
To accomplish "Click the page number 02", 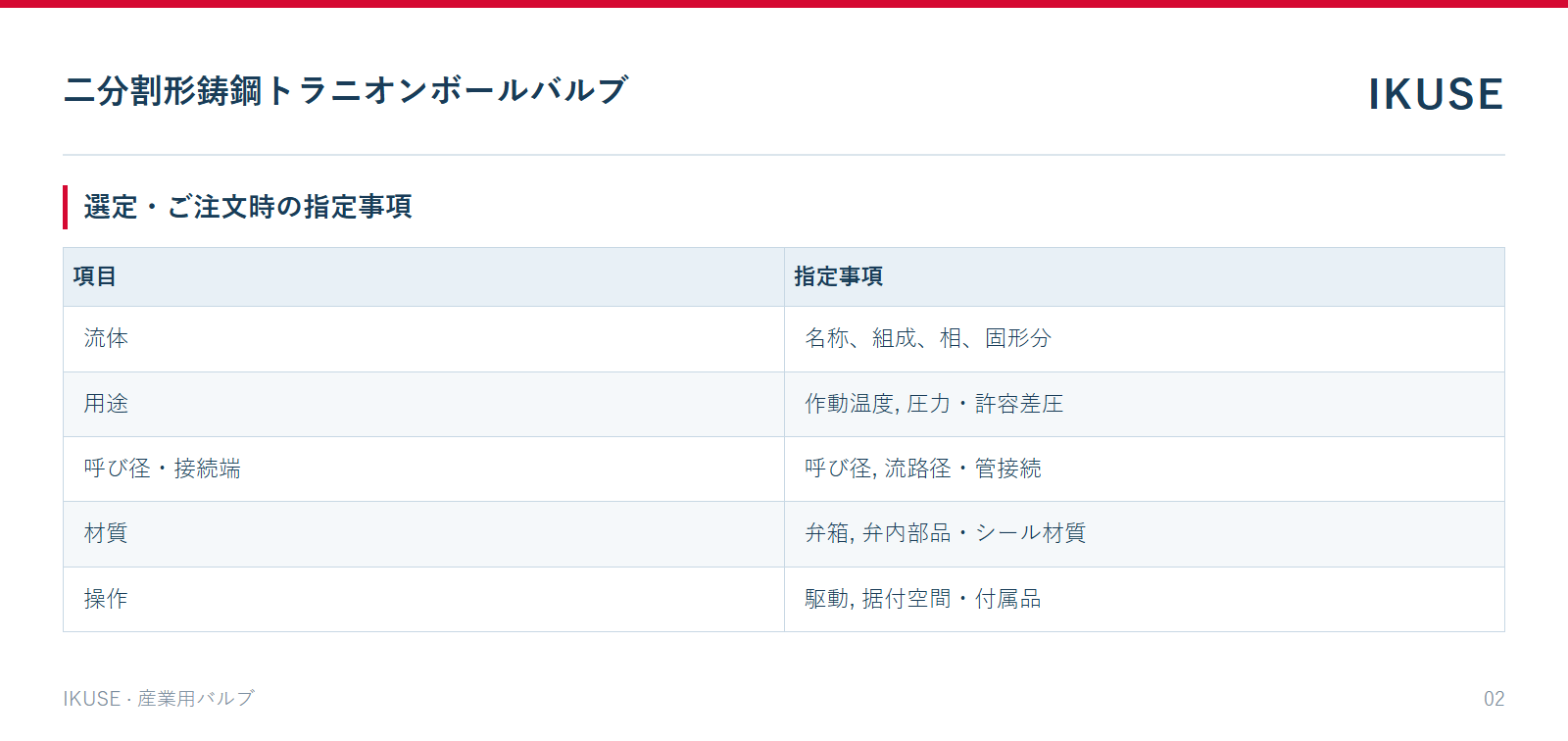I will pyautogui.click(x=1494, y=699).
